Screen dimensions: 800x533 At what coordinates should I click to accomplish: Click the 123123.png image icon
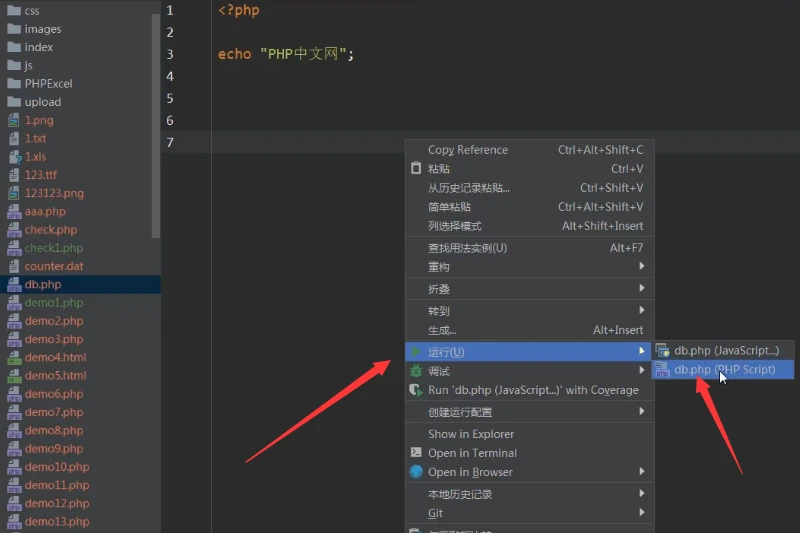[14, 193]
